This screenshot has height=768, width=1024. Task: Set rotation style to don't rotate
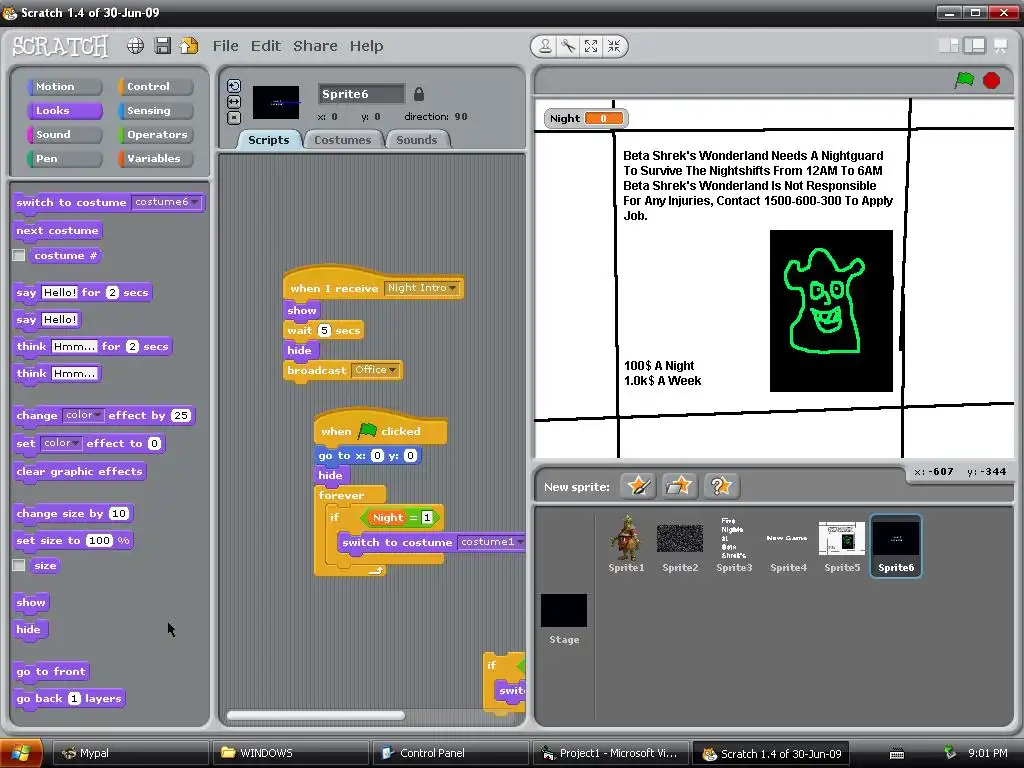(x=234, y=118)
